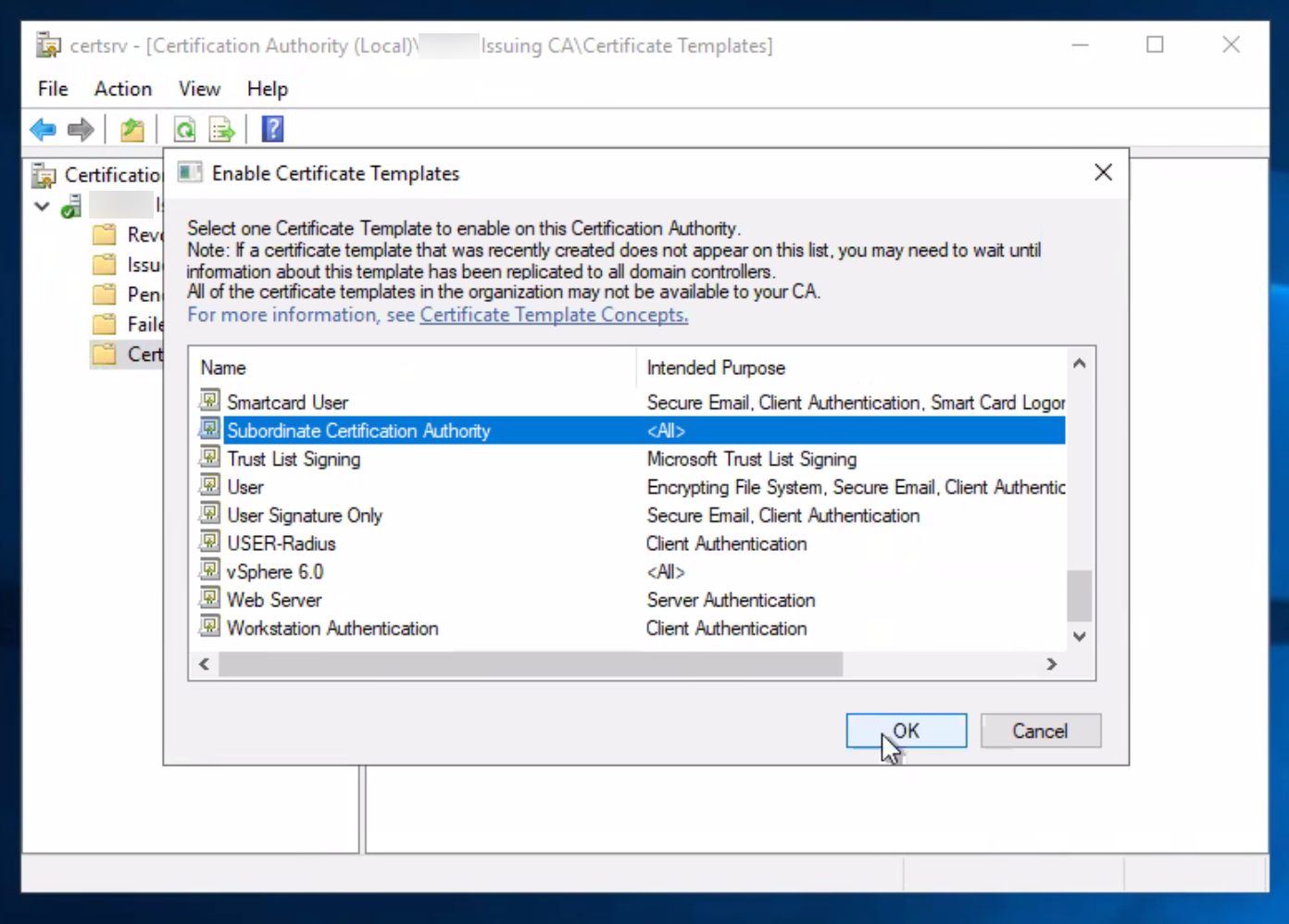This screenshot has width=1289, height=924.
Task: Open Help via the blue question-mark icon
Action: pos(272,130)
